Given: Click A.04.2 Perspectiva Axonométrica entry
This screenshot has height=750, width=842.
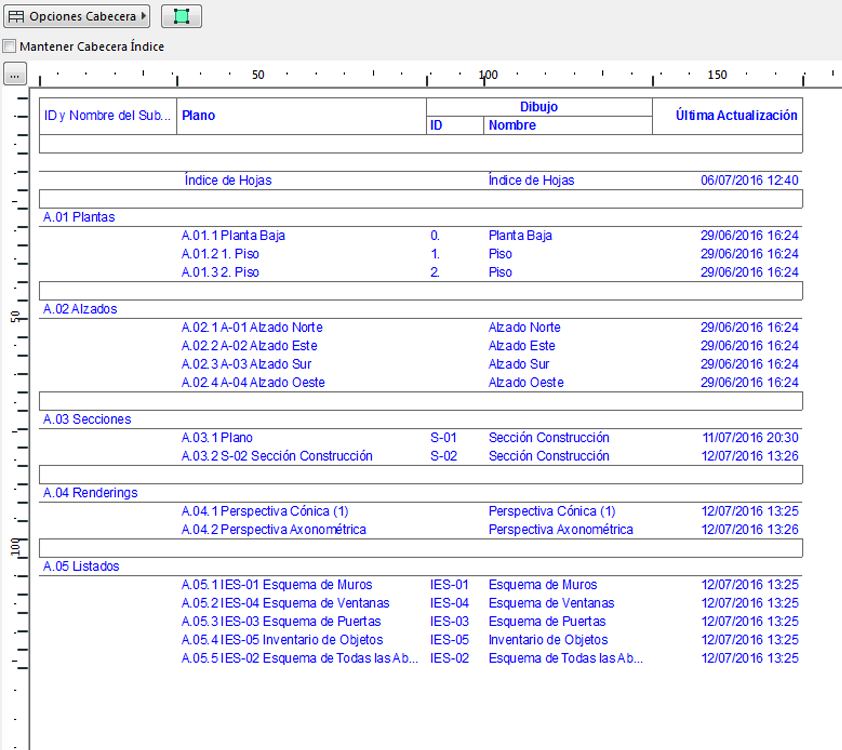Looking at the screenshot, I should tap(274, 529).
